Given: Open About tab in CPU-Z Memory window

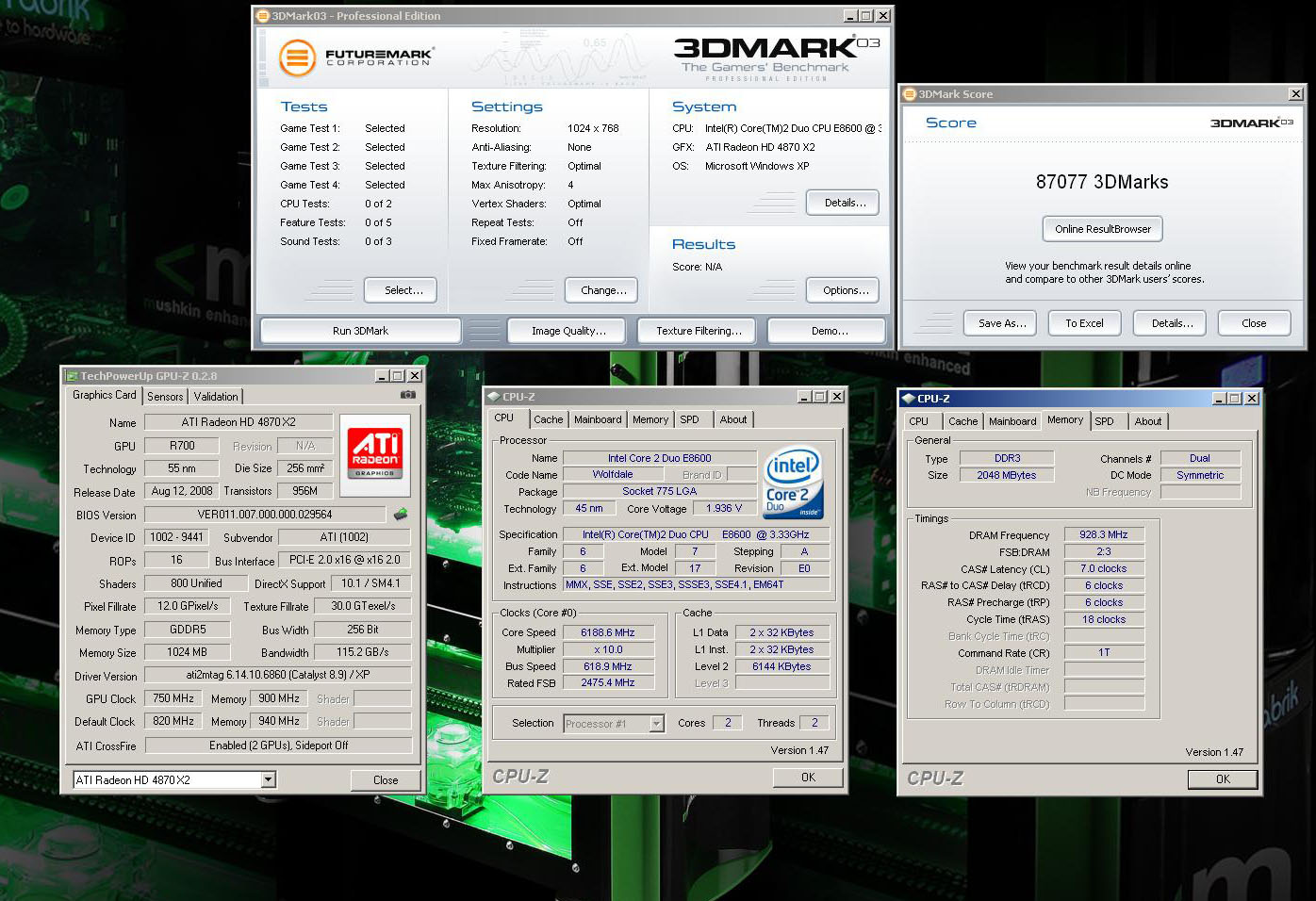Looking at the screenshot, I should (1148, 421).
